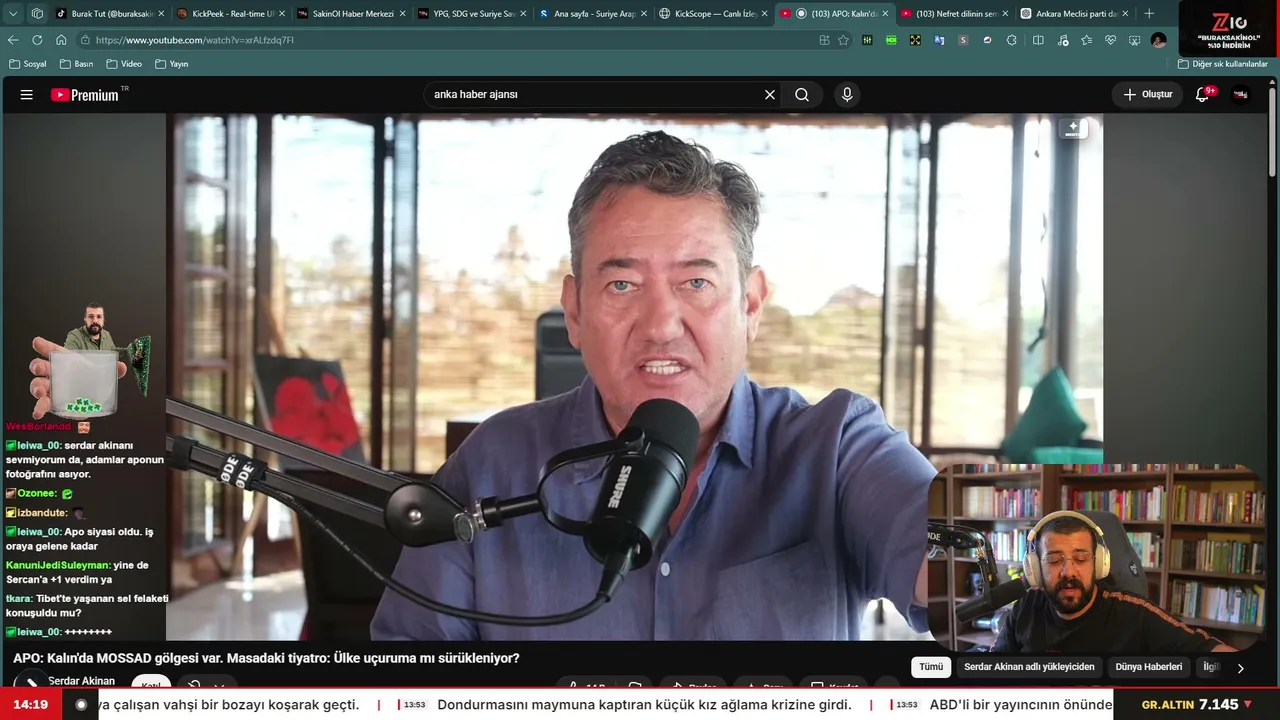Select the Tümü filter chip

click(931, 667)
